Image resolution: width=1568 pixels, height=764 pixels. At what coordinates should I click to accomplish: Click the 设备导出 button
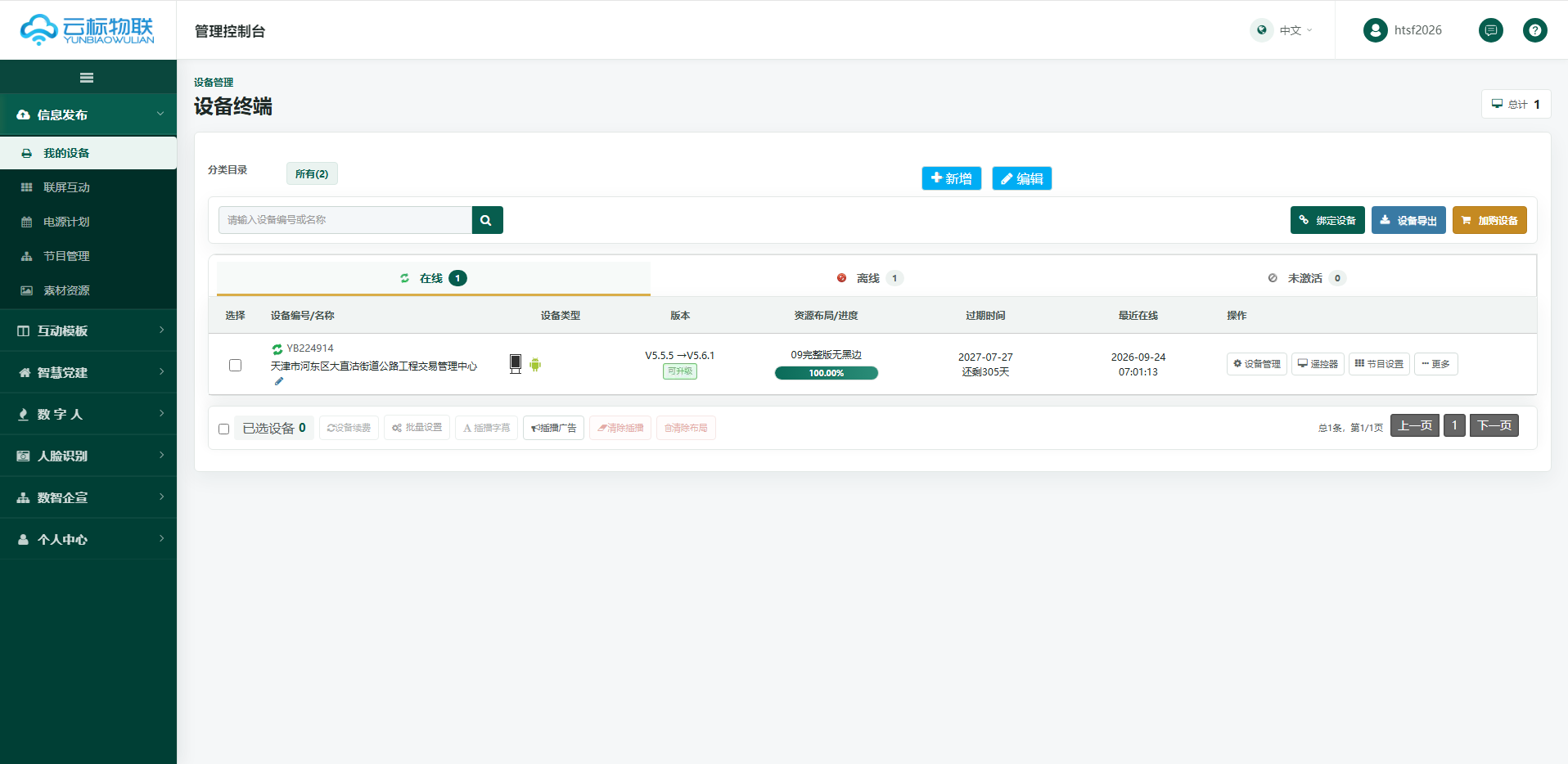[1408, 220]
